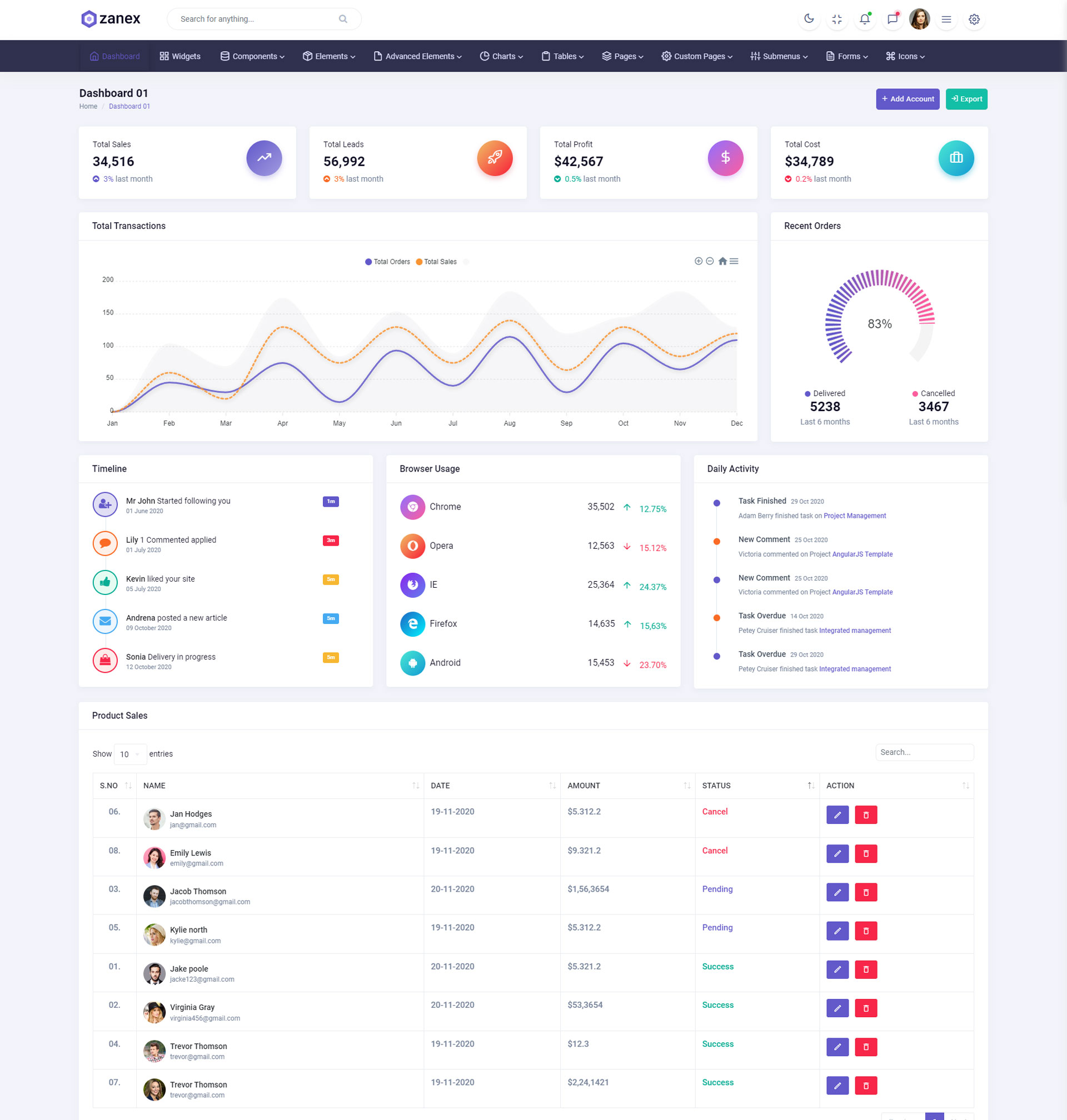
Task: Click the Add Account button
Action: click(x=907, y=99)
